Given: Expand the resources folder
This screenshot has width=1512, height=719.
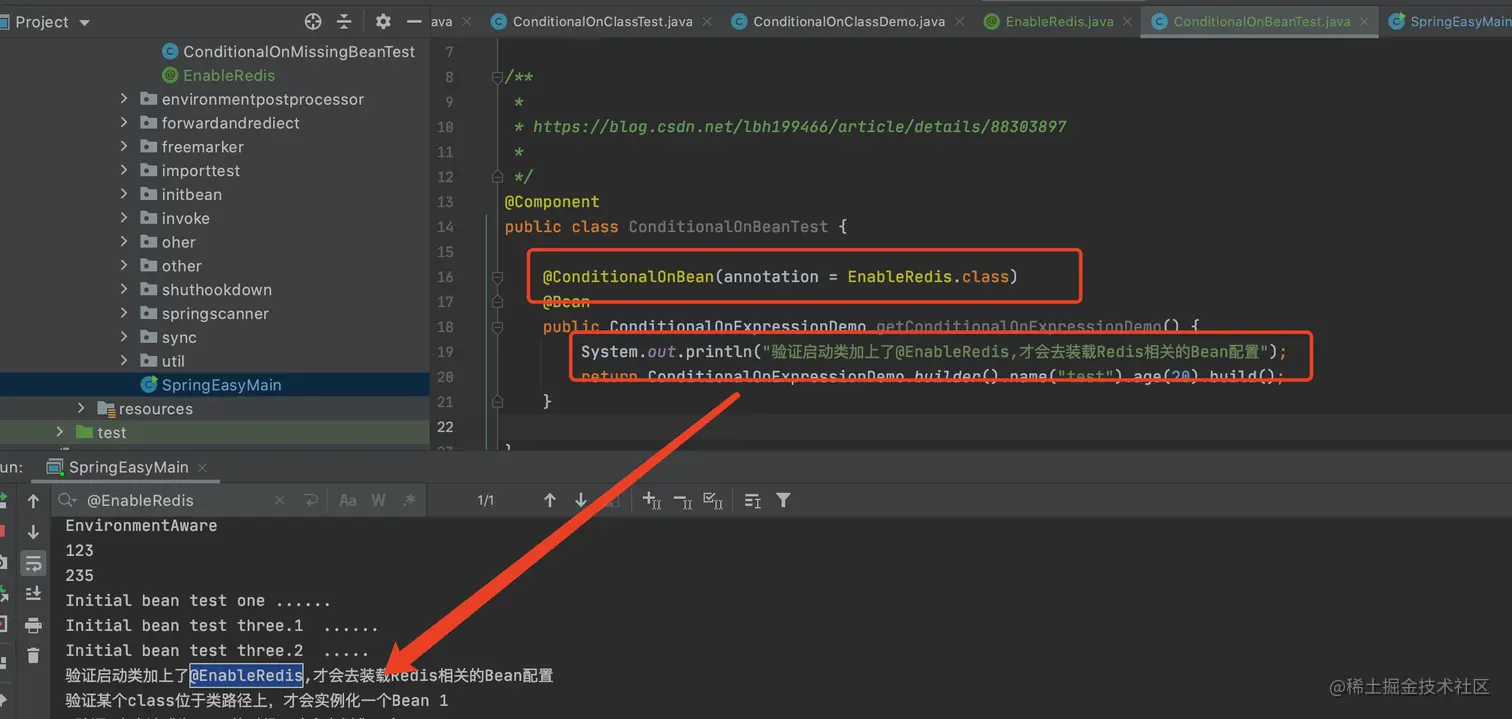Looking at the screenshot, I should click(81, 408).
